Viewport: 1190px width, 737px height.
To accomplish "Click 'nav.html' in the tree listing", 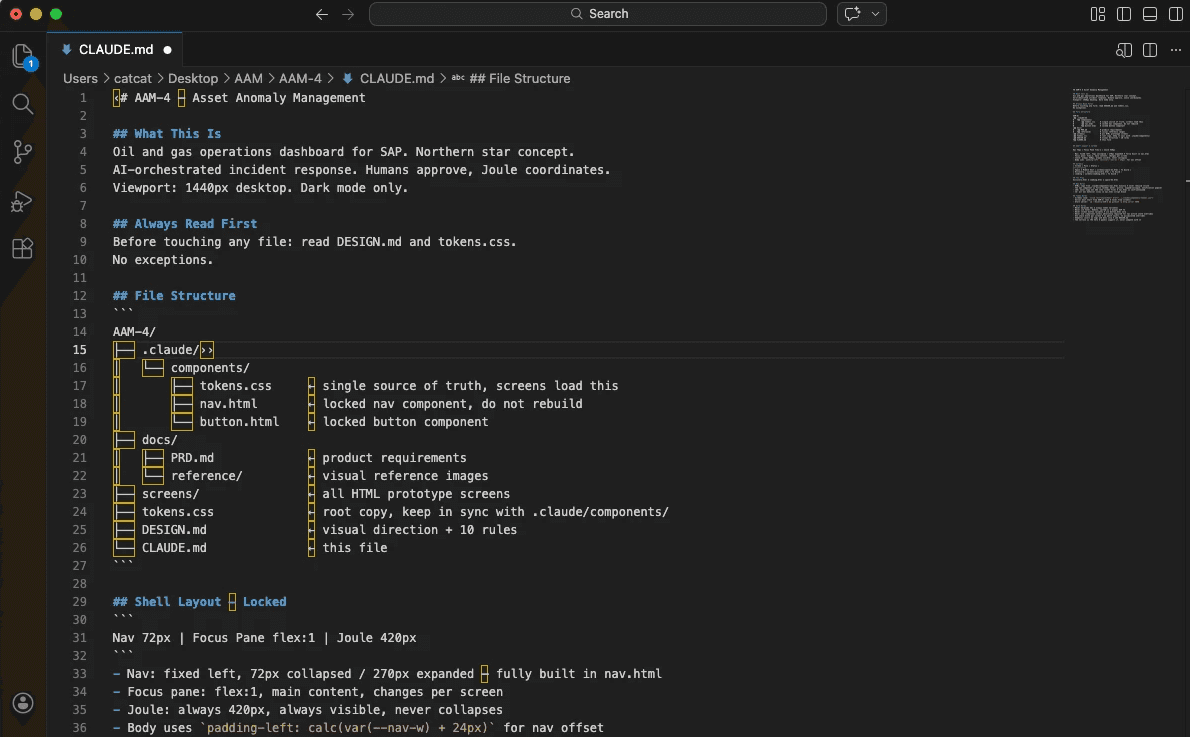I will 228,404.
